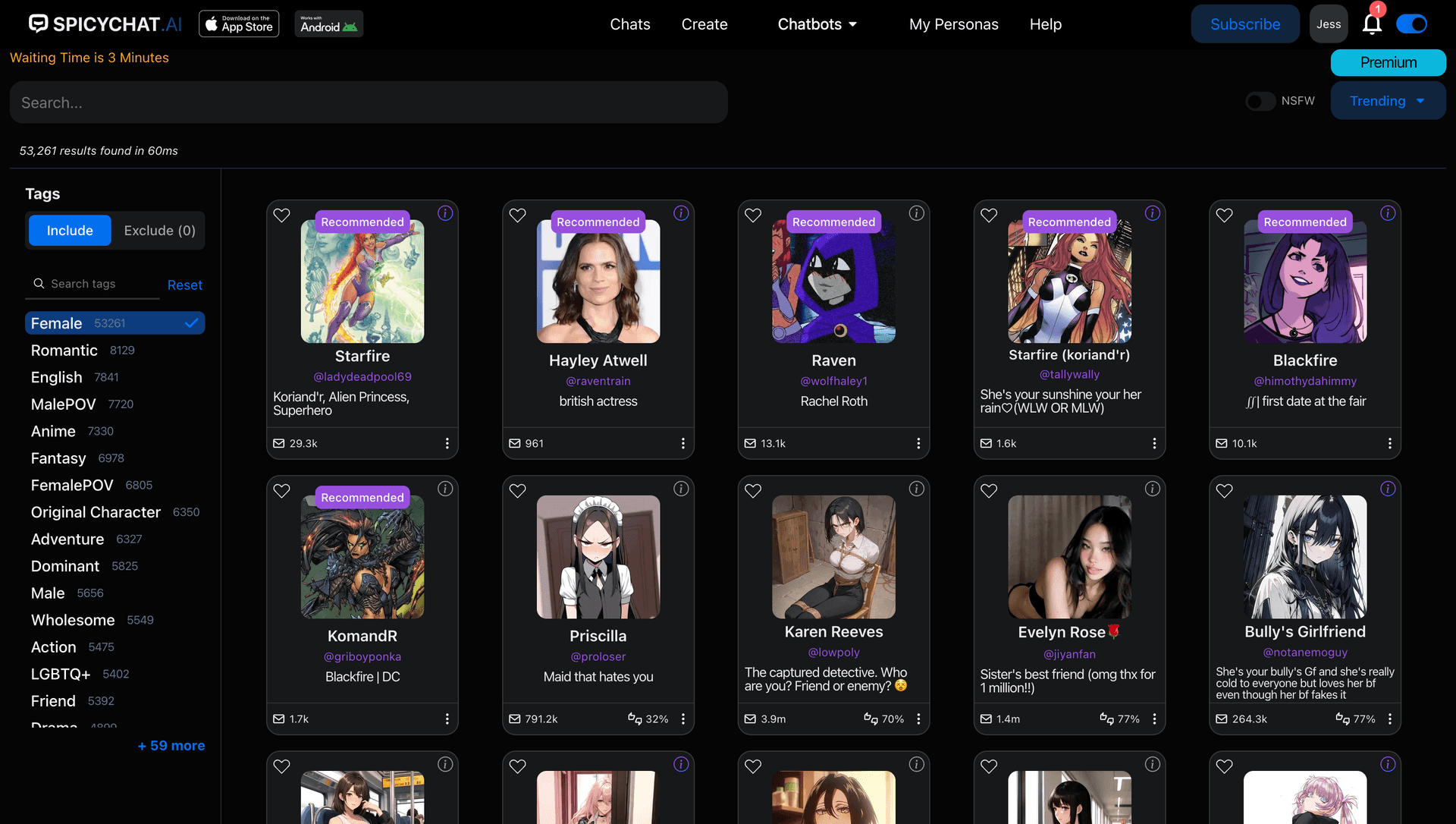The image size is (1456, 824).
Task: Click the Subscribe button
Action: click(1244, 24)
